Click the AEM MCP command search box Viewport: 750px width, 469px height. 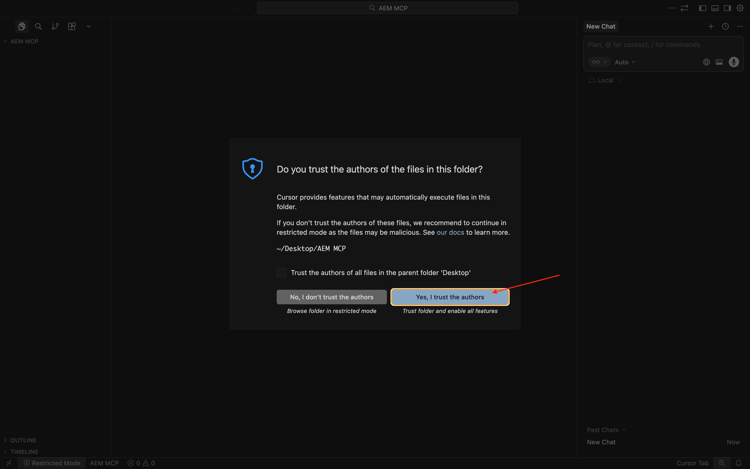[x=387, y=8]
